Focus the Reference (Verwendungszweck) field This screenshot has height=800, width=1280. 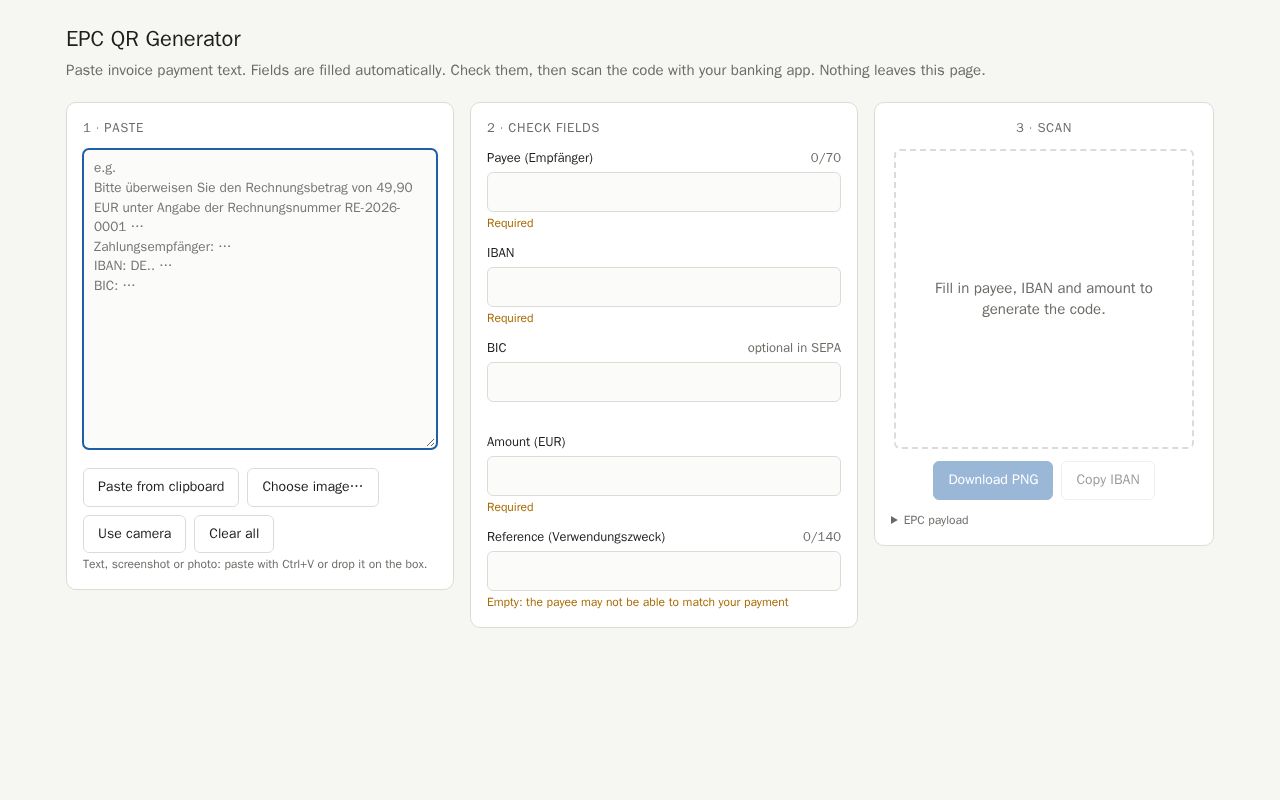[664, 571]
